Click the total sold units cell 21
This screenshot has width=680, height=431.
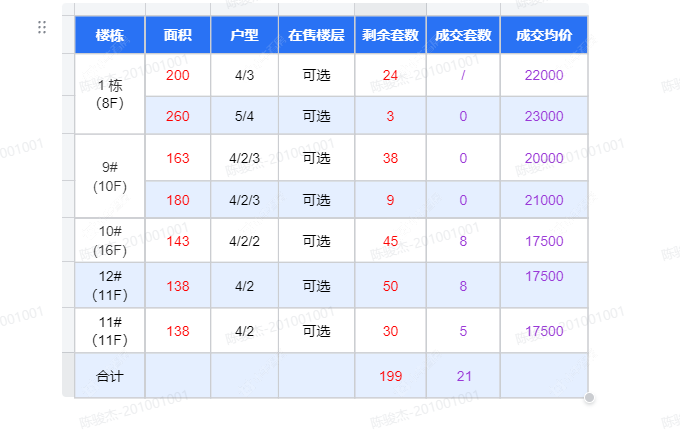click(x=463, y=376)
